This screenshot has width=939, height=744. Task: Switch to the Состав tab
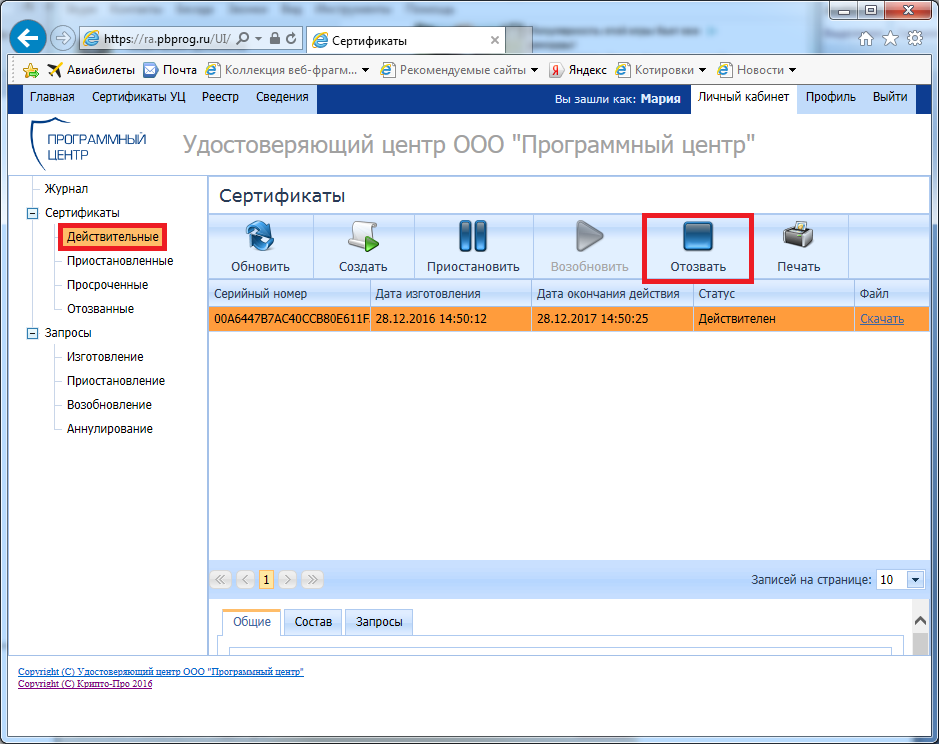click(314, 622)
